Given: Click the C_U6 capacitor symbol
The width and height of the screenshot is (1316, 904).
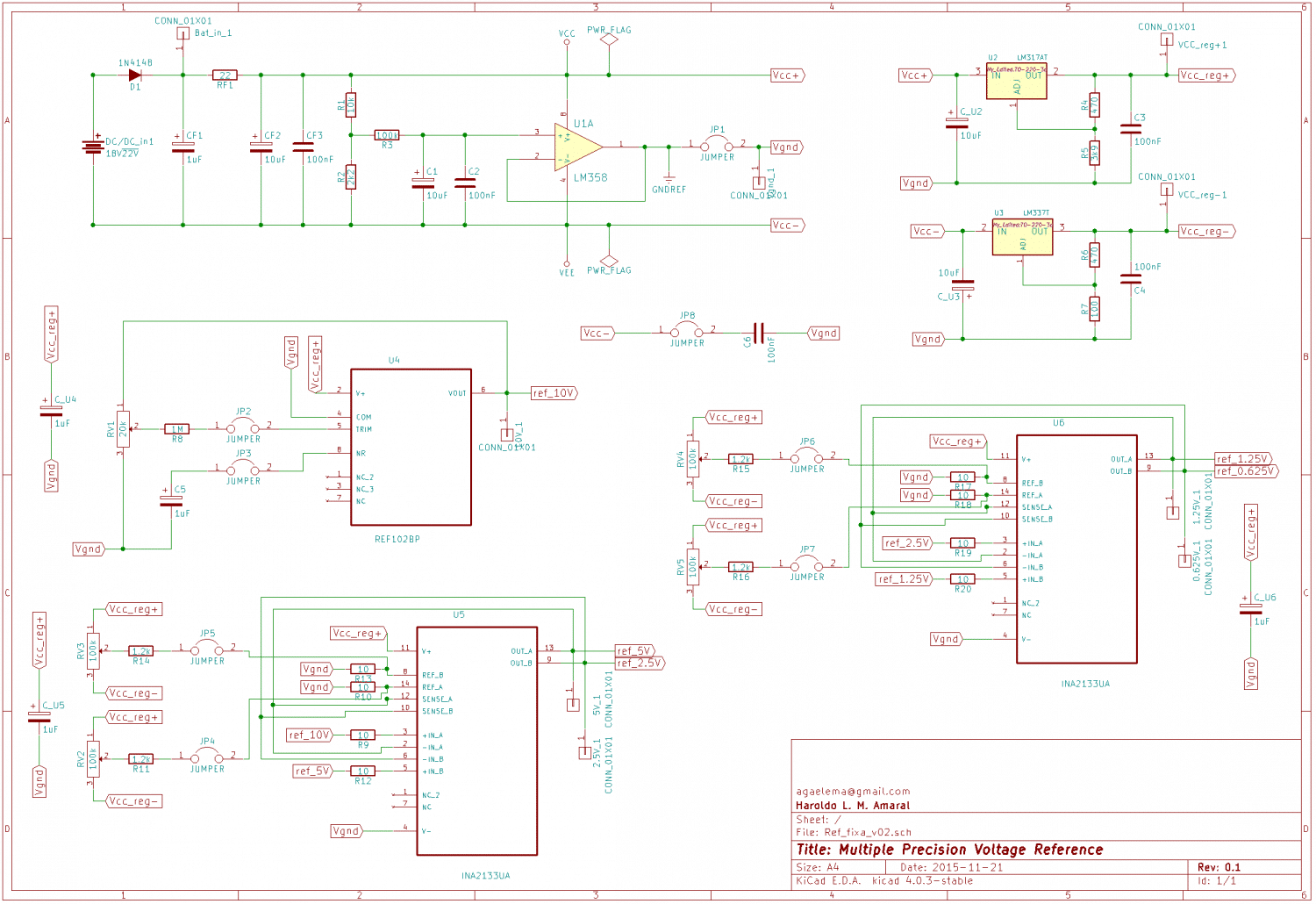Looking at the screenshot, I should tap(1250, 609).
